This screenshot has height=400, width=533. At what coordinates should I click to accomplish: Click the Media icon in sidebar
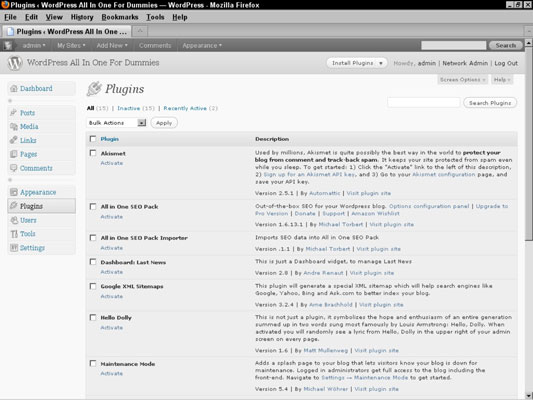point(14,126)
